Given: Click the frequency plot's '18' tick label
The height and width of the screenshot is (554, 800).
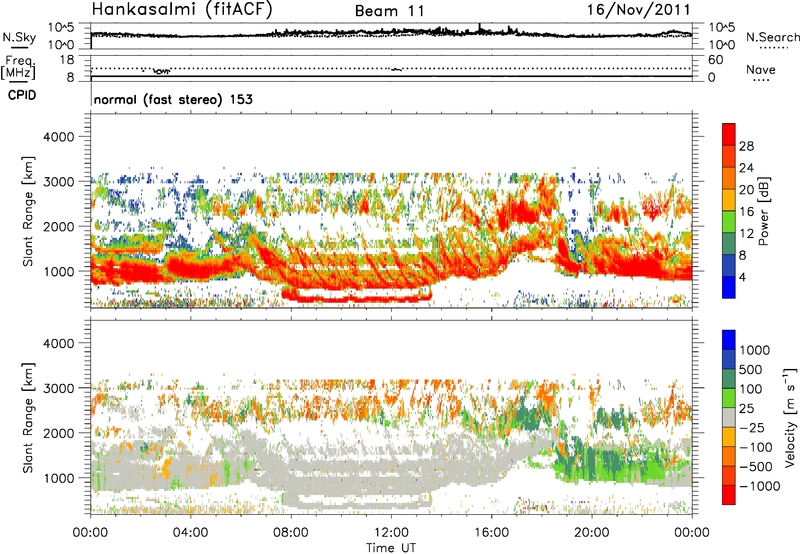Looking at the screenshot, I should [66, 59].
